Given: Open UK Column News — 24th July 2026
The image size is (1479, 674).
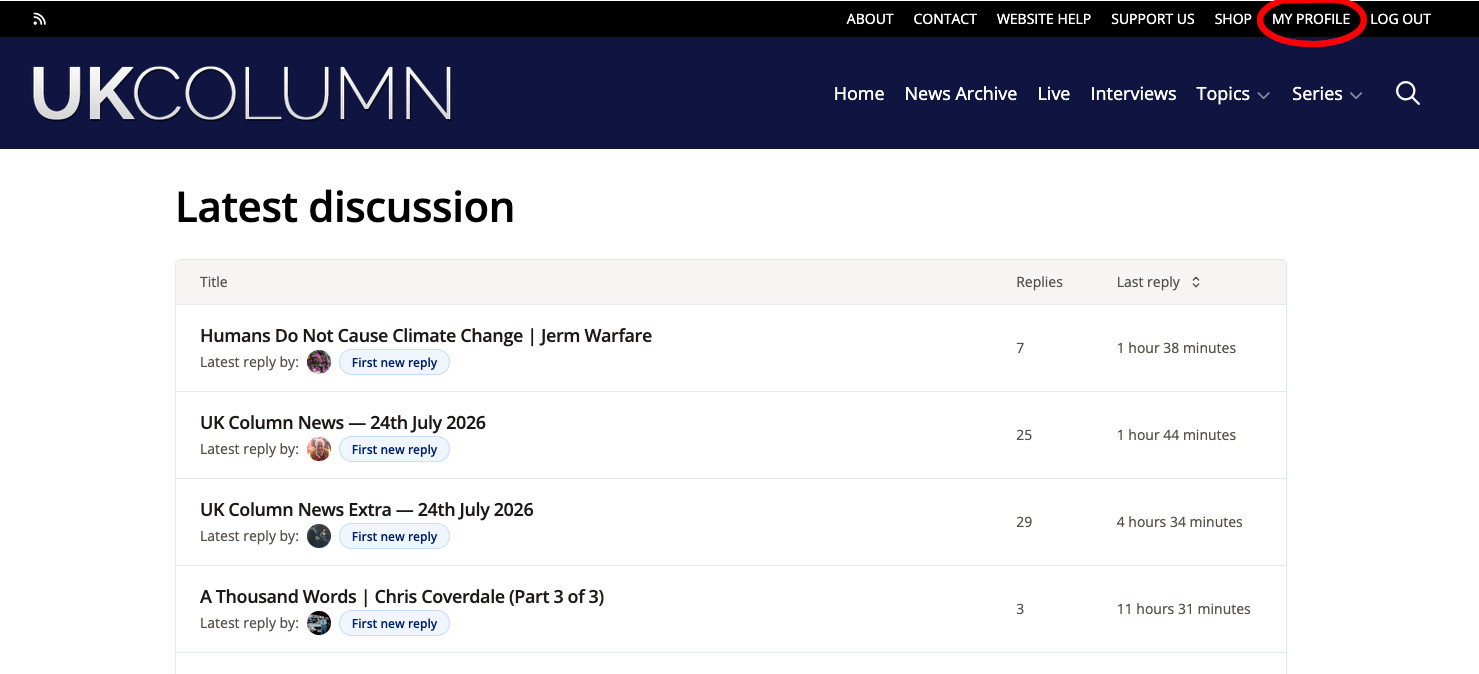Looking at the screenshot, I should (343, 423).
